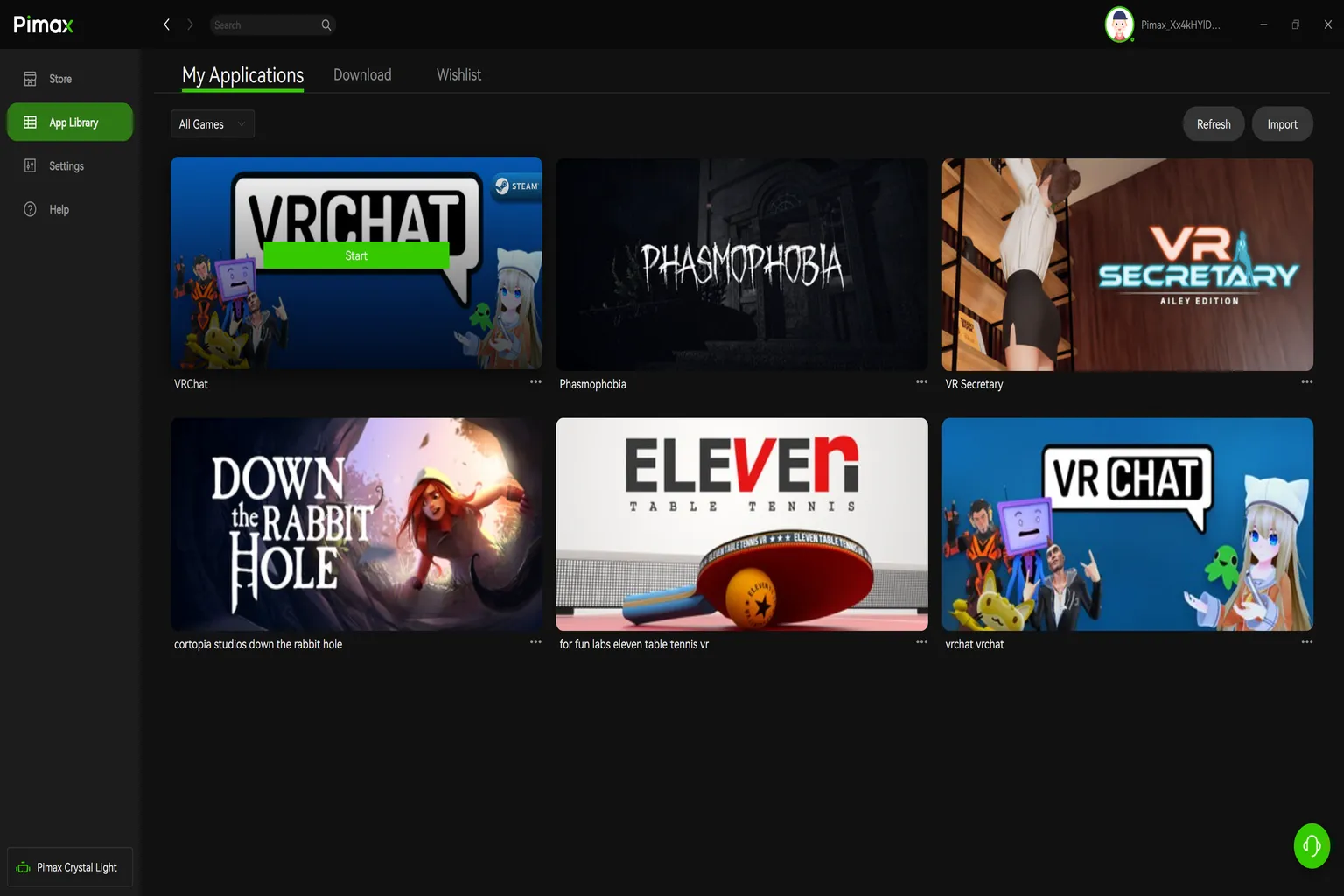Select the VR Secretary game thumbnail
Screen dimensions: 1344x896
1127,264
